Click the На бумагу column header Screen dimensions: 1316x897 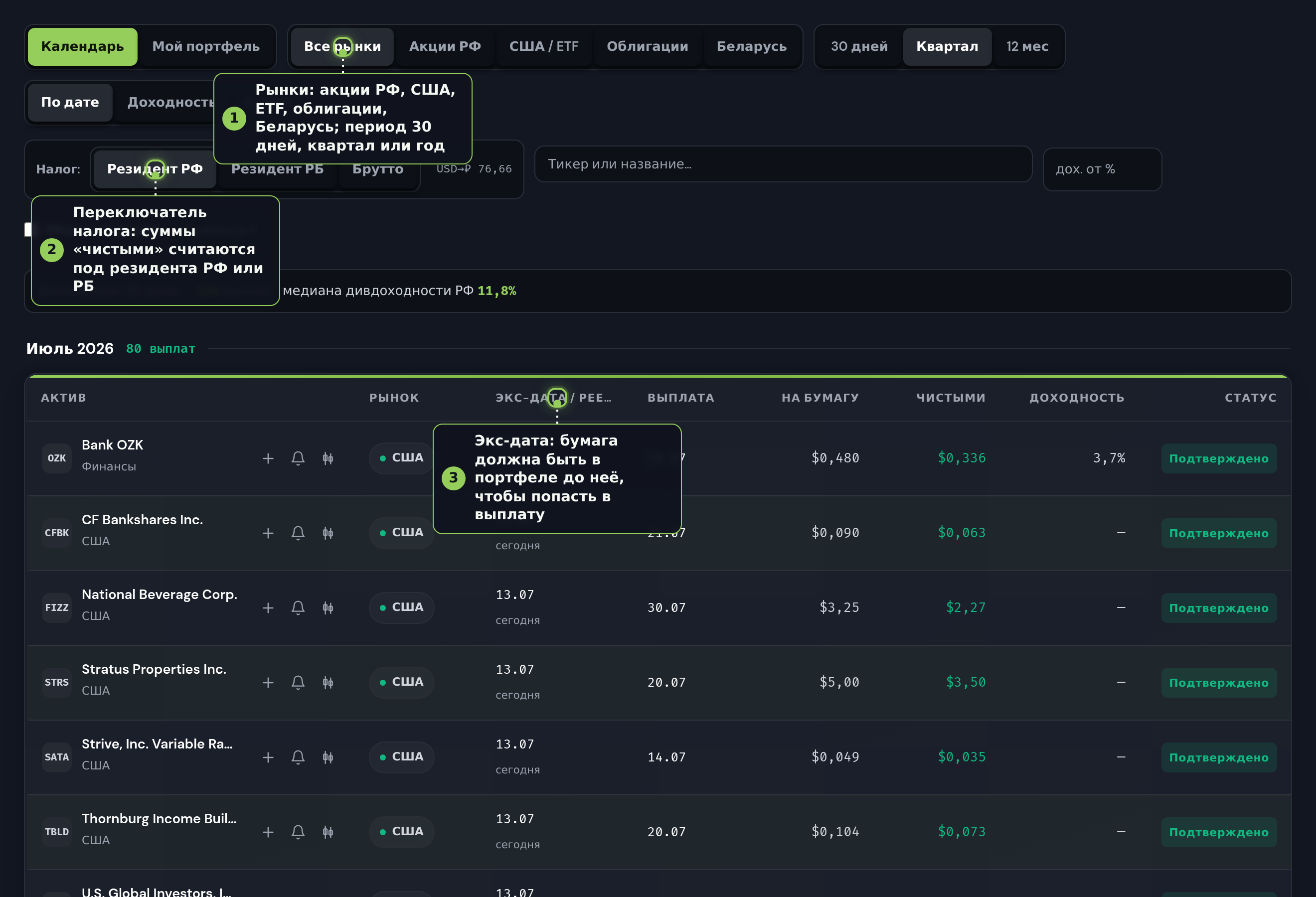(x=820, y=398)
